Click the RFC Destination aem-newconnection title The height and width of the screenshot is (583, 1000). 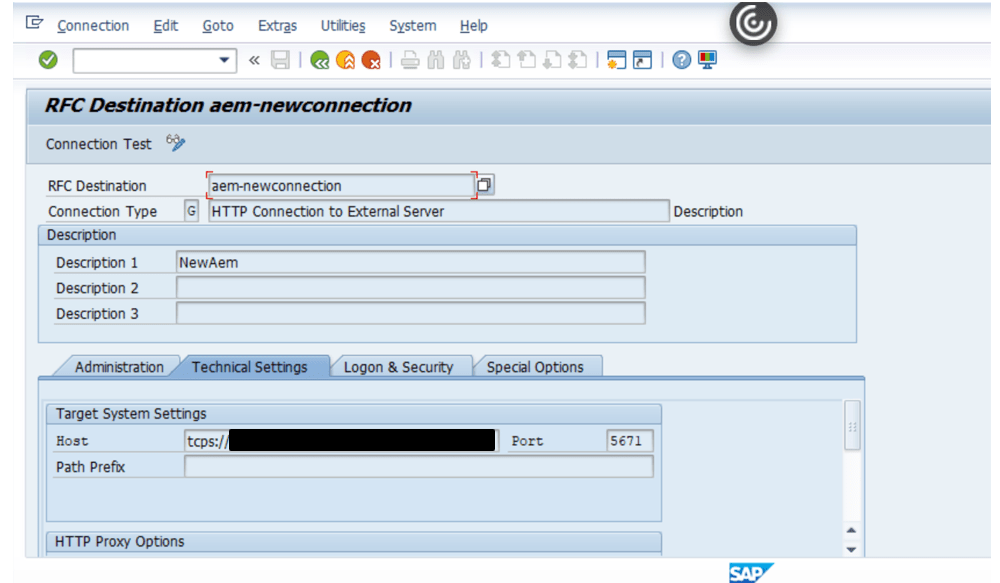click(228, 105)
